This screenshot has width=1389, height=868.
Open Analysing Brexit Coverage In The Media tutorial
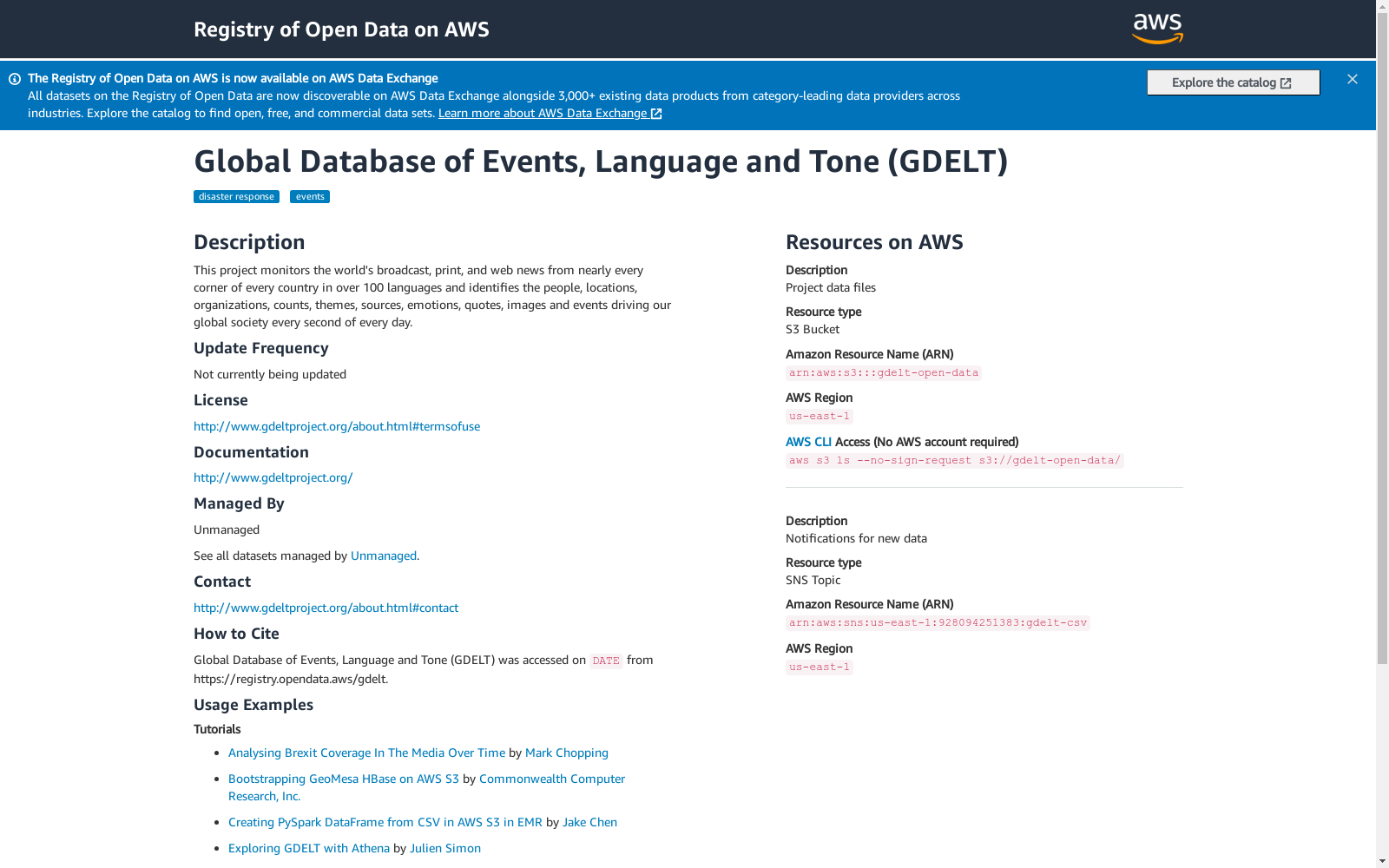coord(366,753)
